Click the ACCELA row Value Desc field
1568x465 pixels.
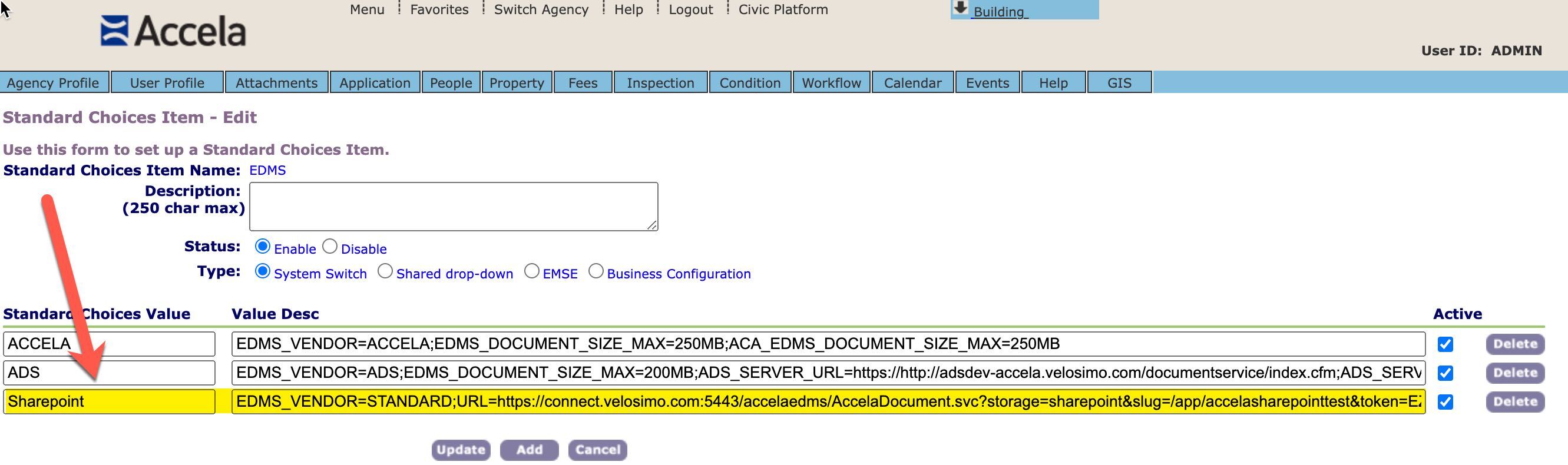[828, 344]
